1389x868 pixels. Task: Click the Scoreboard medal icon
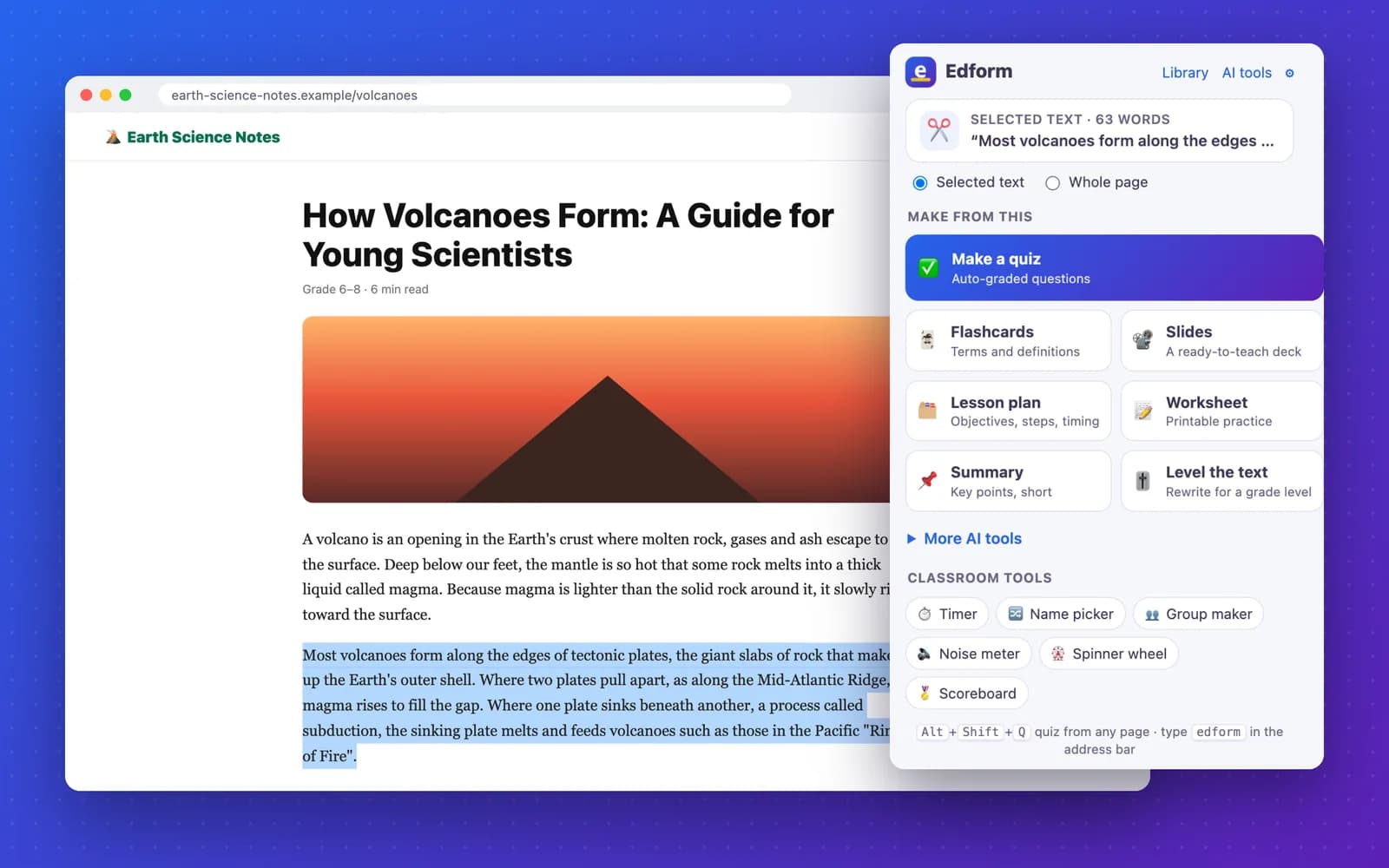925,694
